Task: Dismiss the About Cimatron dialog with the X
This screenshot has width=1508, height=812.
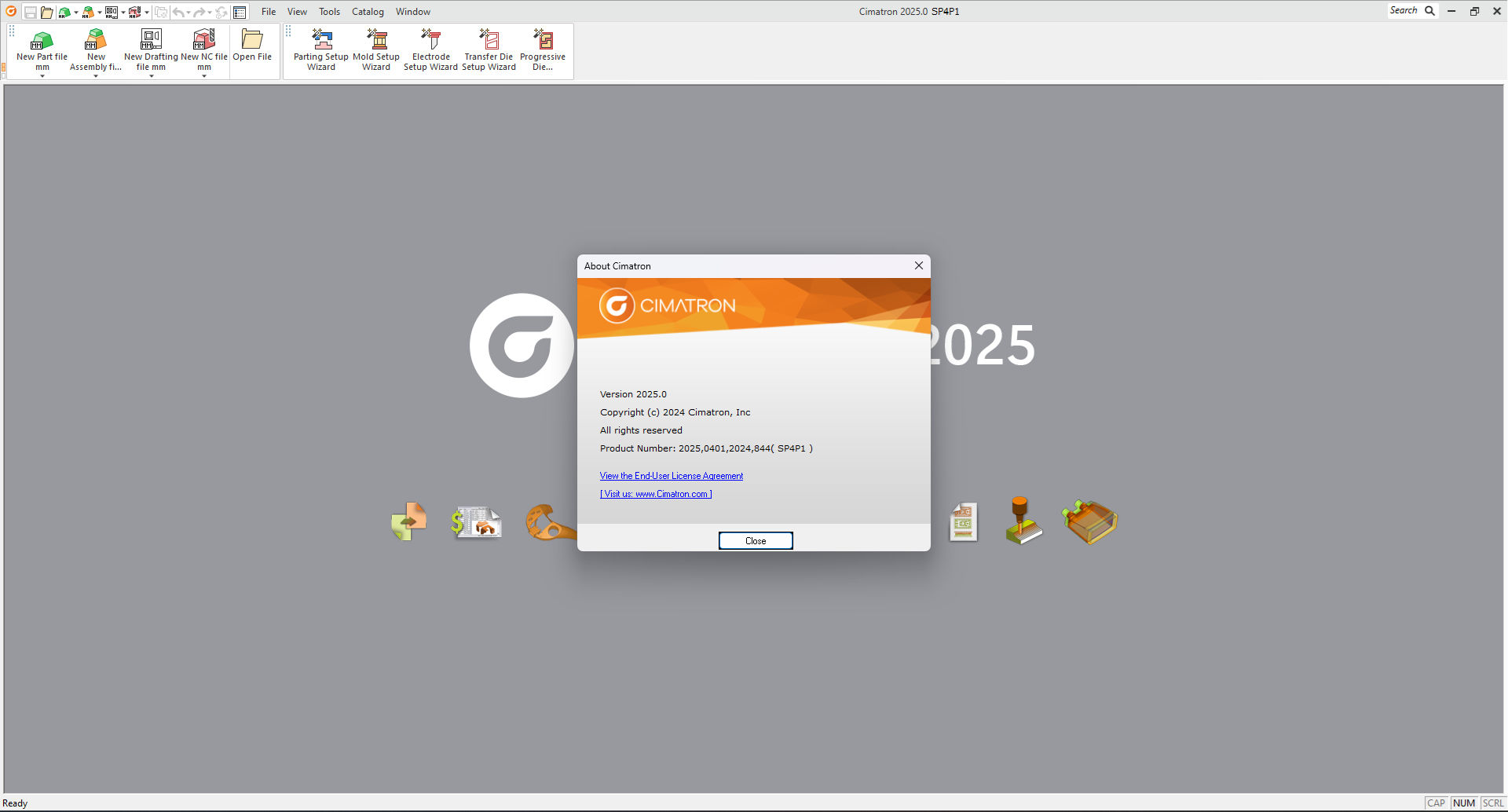Action: click(x=919, y=265)
